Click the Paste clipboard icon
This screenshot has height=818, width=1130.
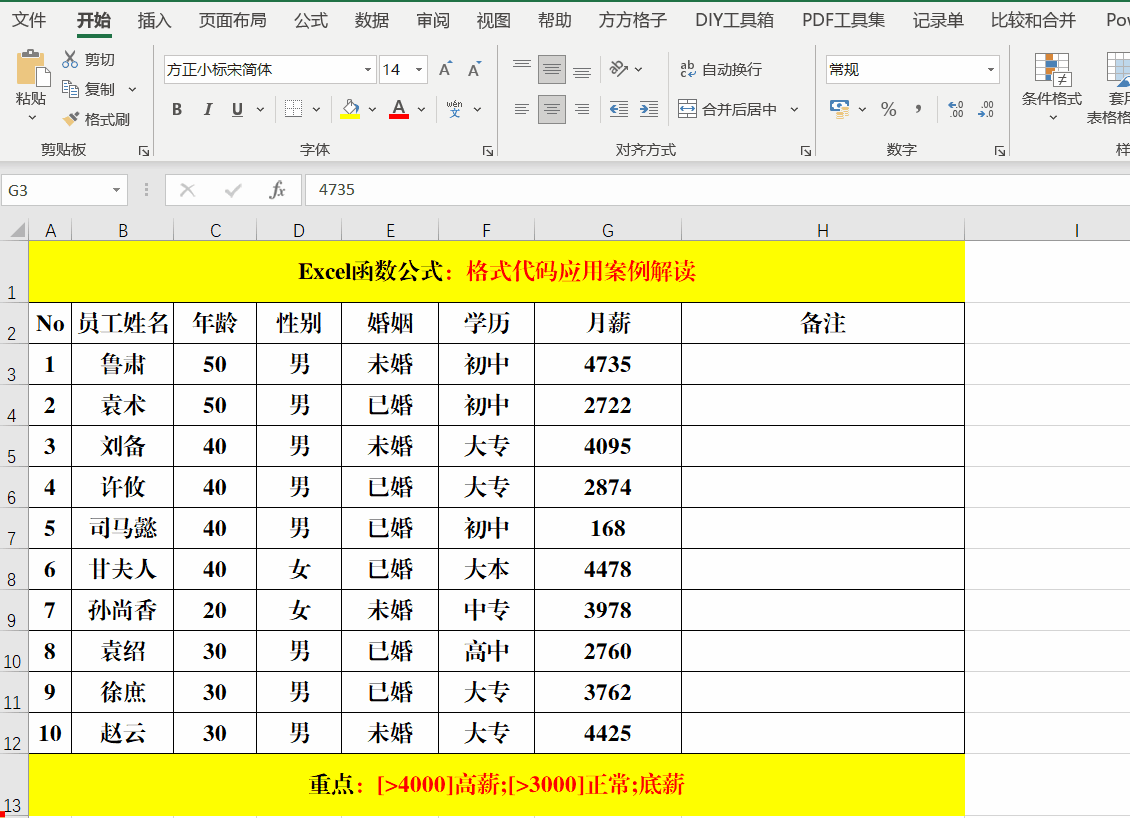pyautogui.click(x=32, y=68)
